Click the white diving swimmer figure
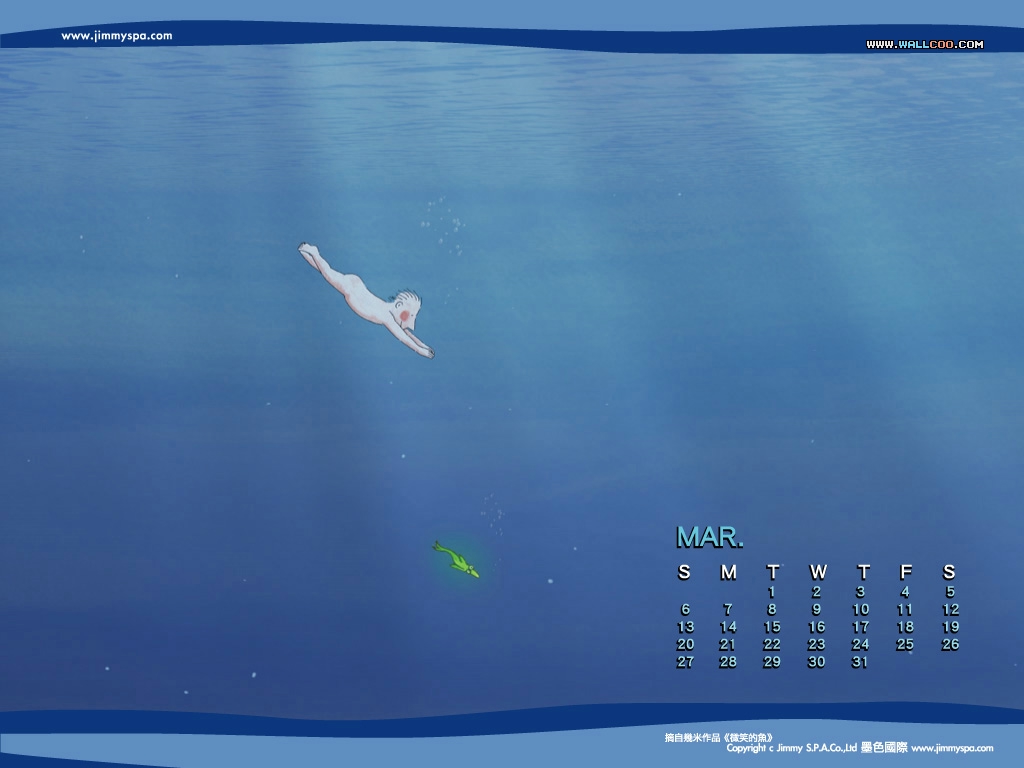1024x768 pixels. pos(370,300)
